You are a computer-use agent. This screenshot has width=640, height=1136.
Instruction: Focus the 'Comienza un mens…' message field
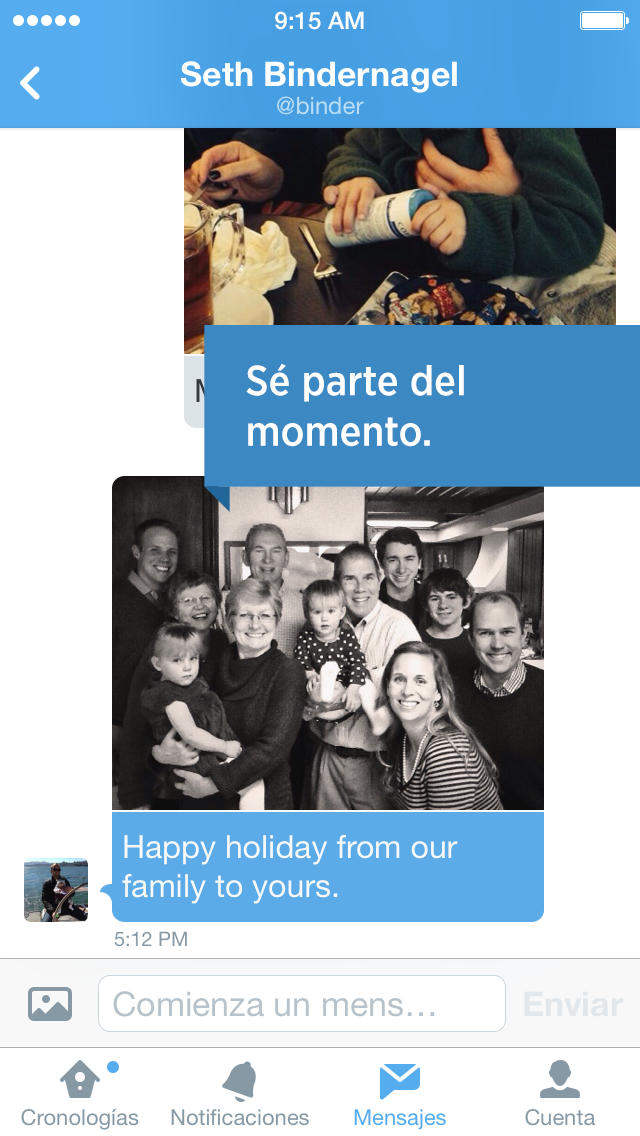click(302, 1003)
